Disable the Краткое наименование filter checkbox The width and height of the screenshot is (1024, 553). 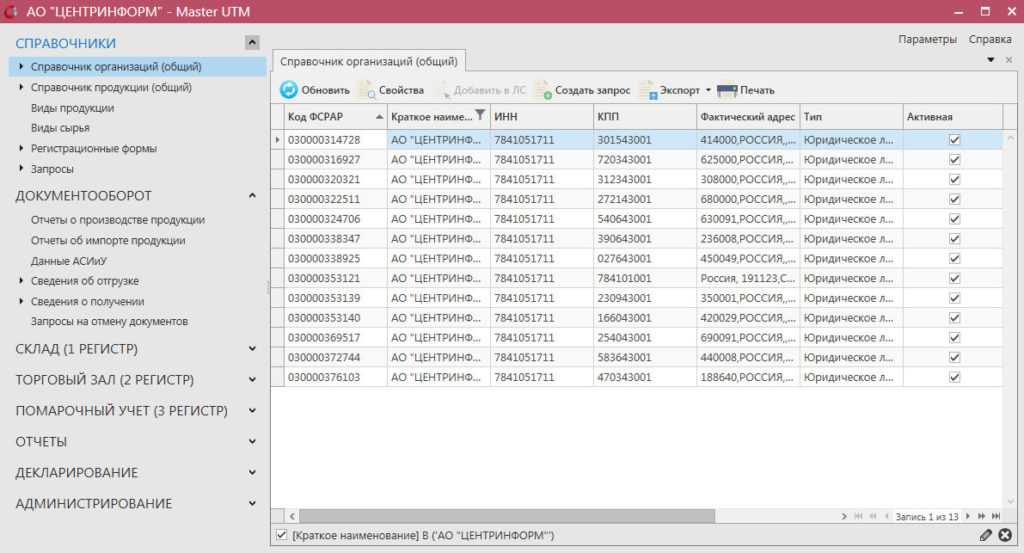pos(281,536)
